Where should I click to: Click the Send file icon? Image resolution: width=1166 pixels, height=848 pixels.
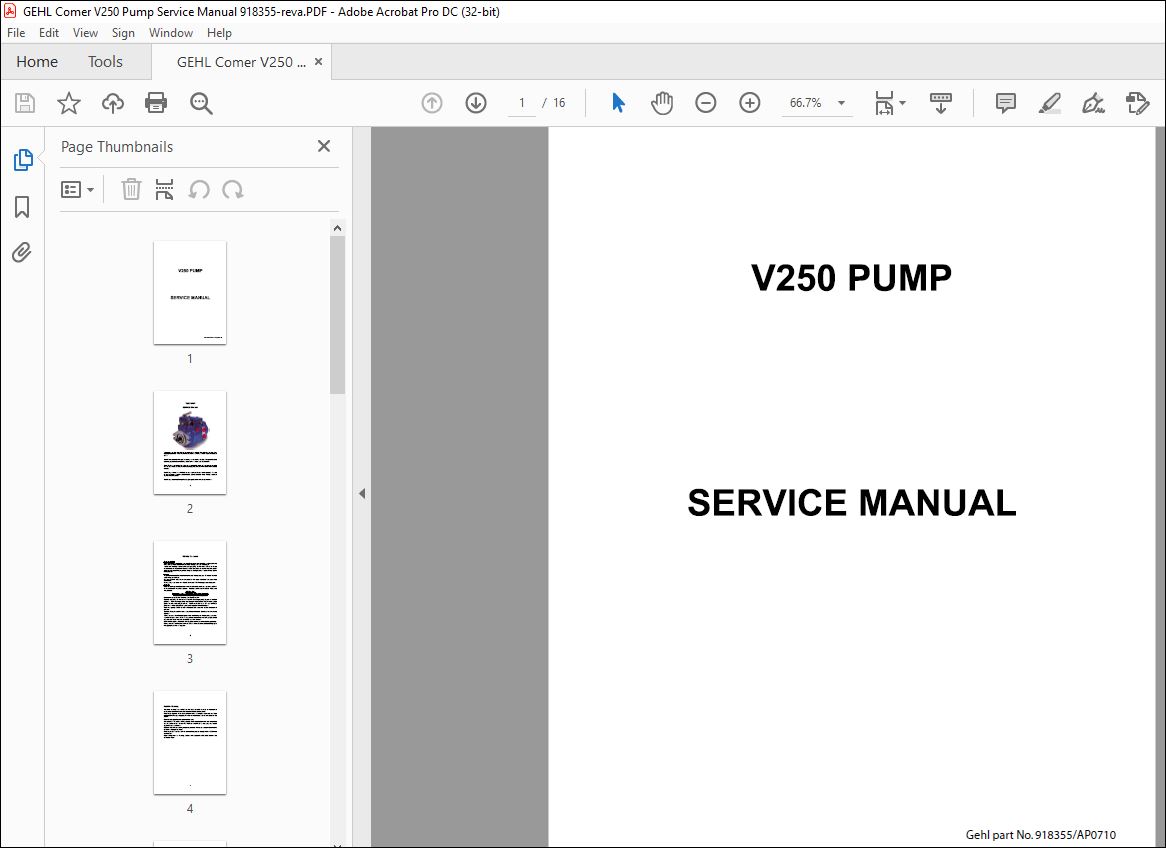pos(1138,103)
